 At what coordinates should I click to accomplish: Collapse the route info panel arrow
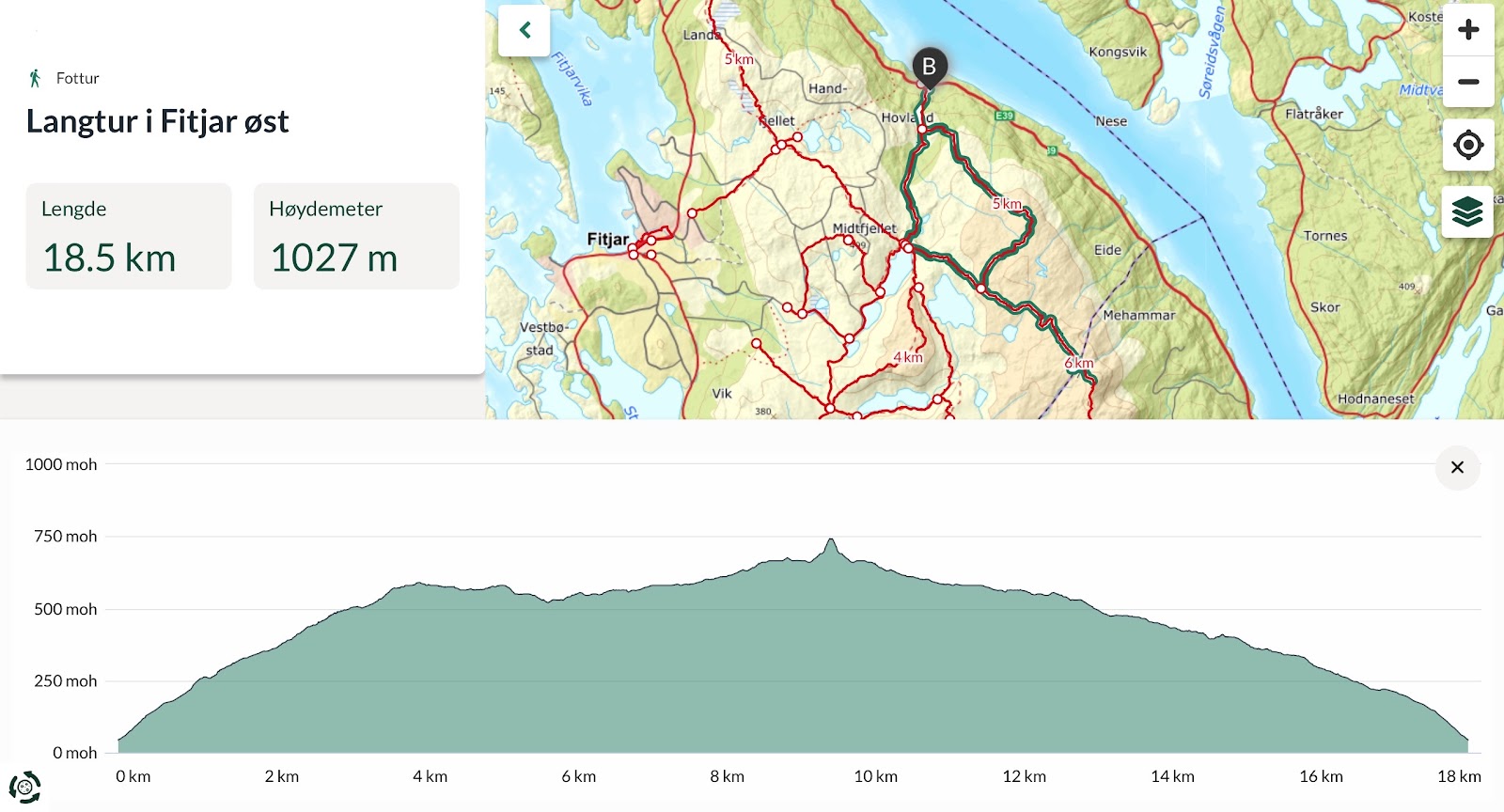pos(525,30)
